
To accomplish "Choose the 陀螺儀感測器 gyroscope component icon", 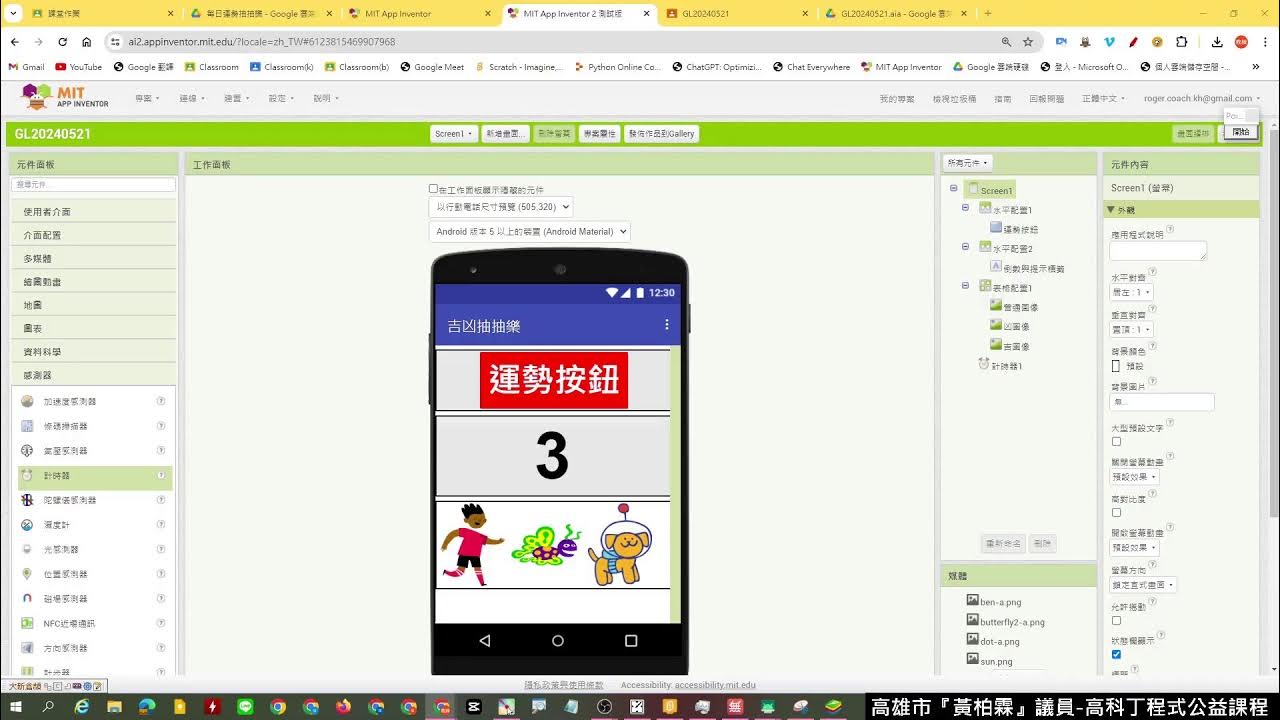I will tap(27, 500).
